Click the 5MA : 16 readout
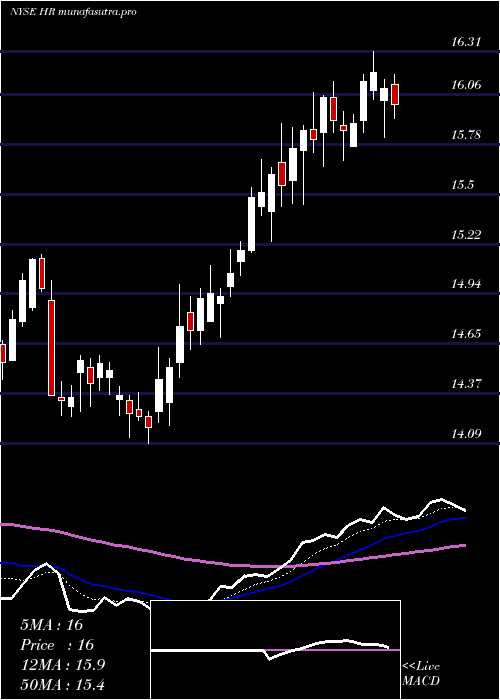The height and width of the screenshot is (700, 500). click(x=51, y=625)
